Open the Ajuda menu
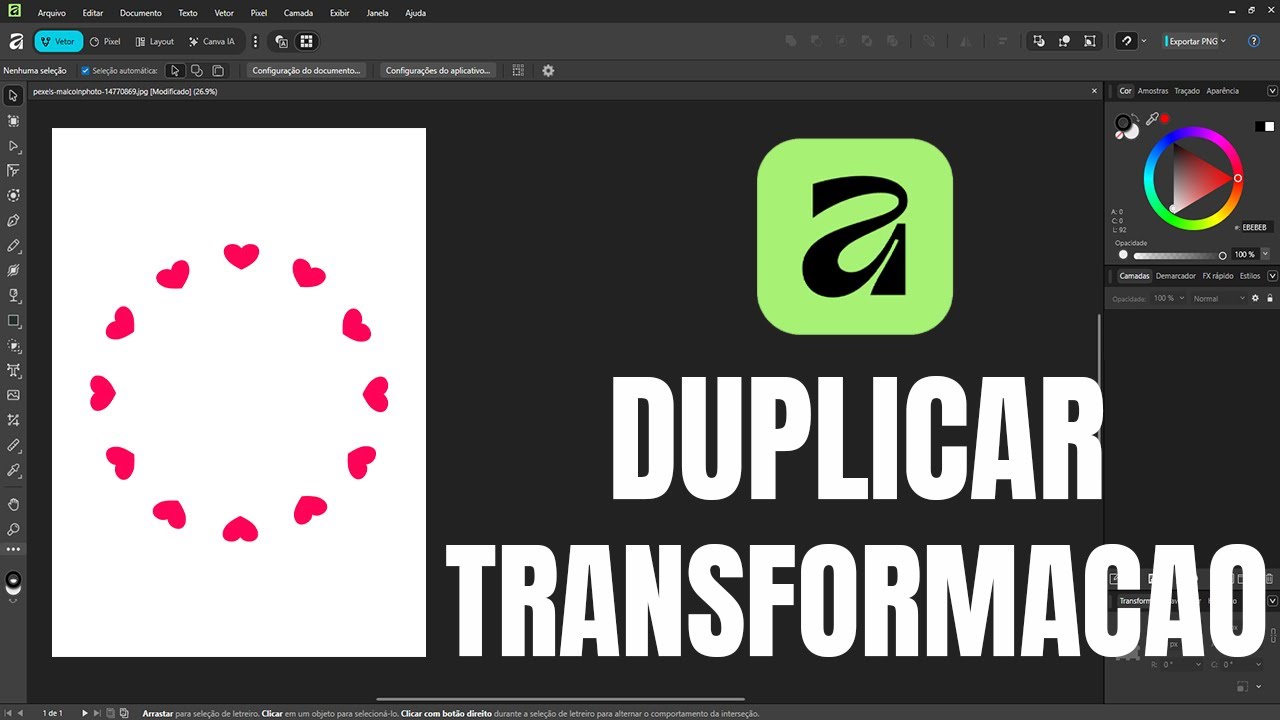This screenshot has height=720, width=1280. coord(415,13)
